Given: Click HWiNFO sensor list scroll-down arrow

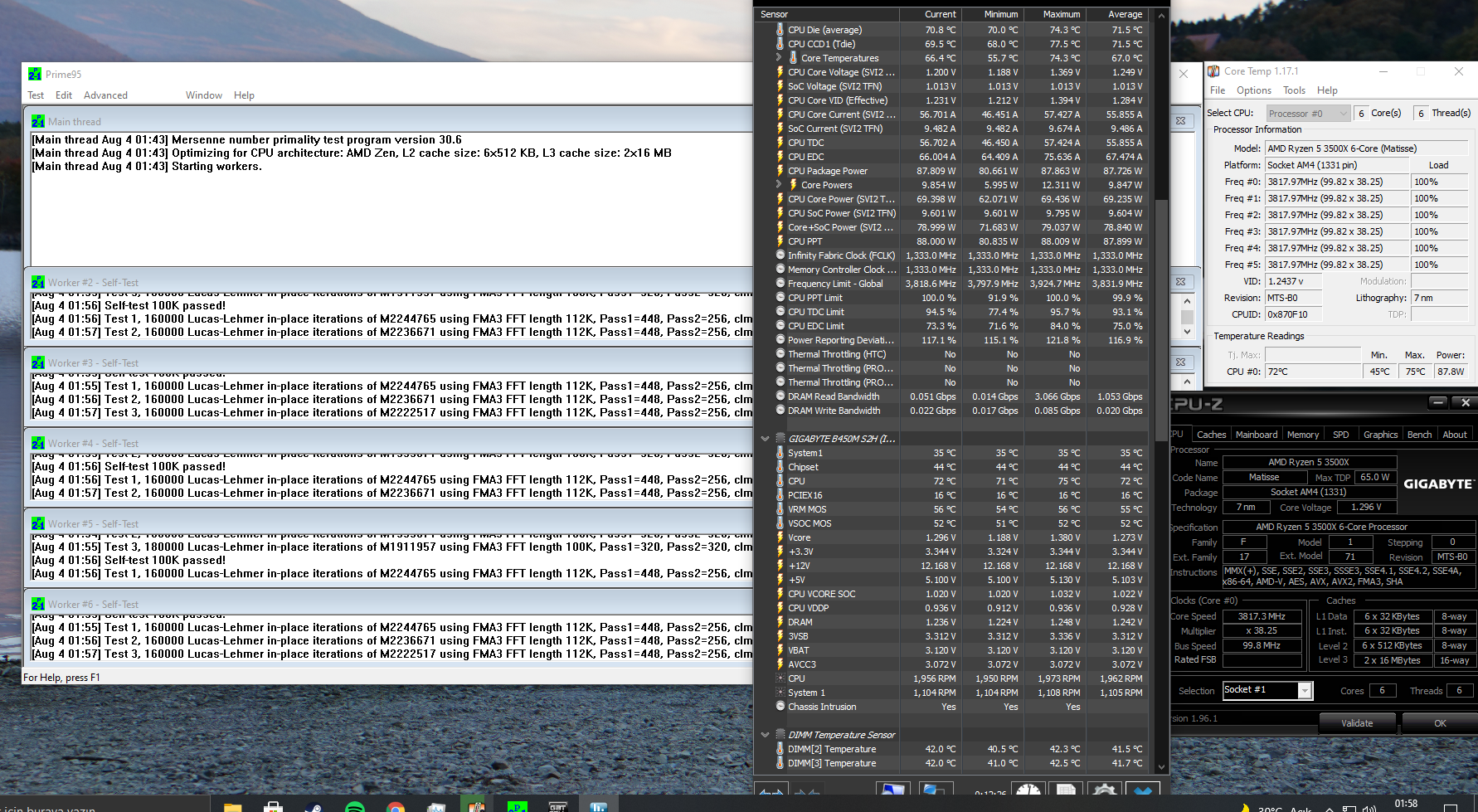Looking at the screenshot, I should point(1161,767).
